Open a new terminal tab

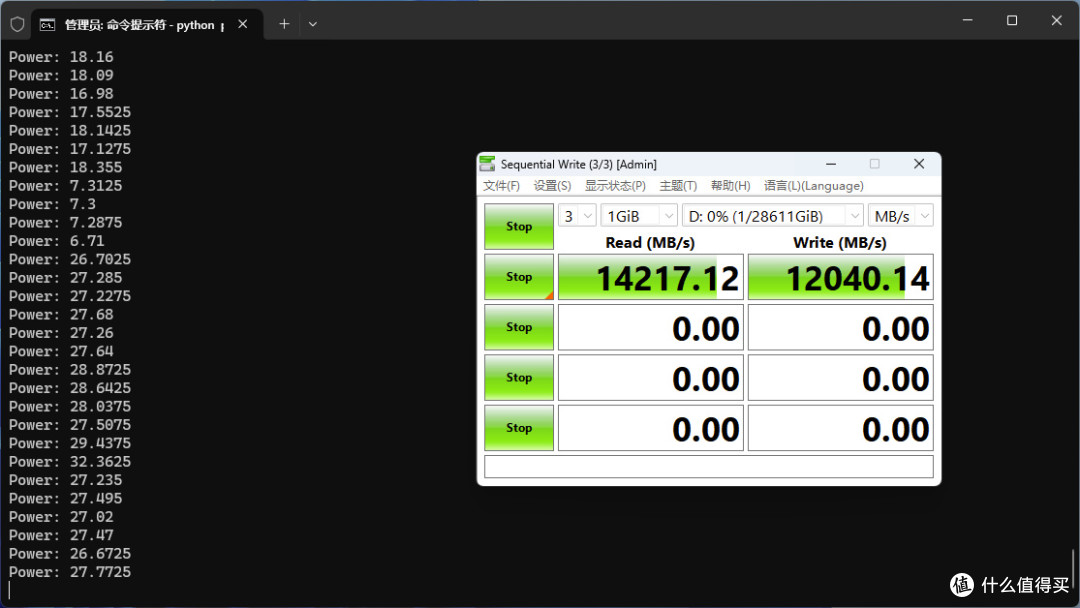(x=284, y=24)
